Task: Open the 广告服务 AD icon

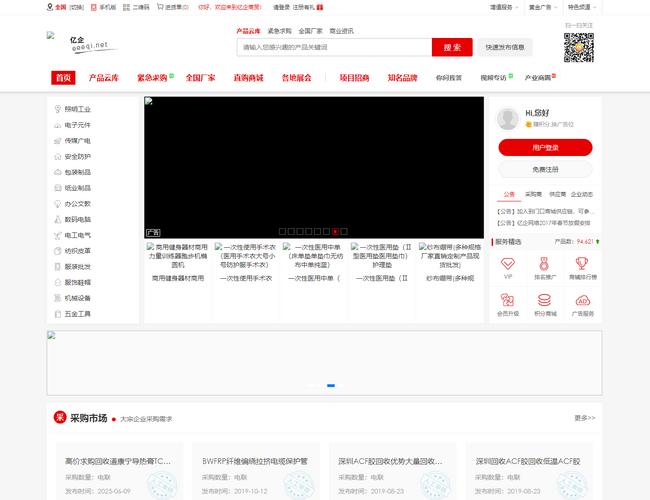Action: (582, 301)
